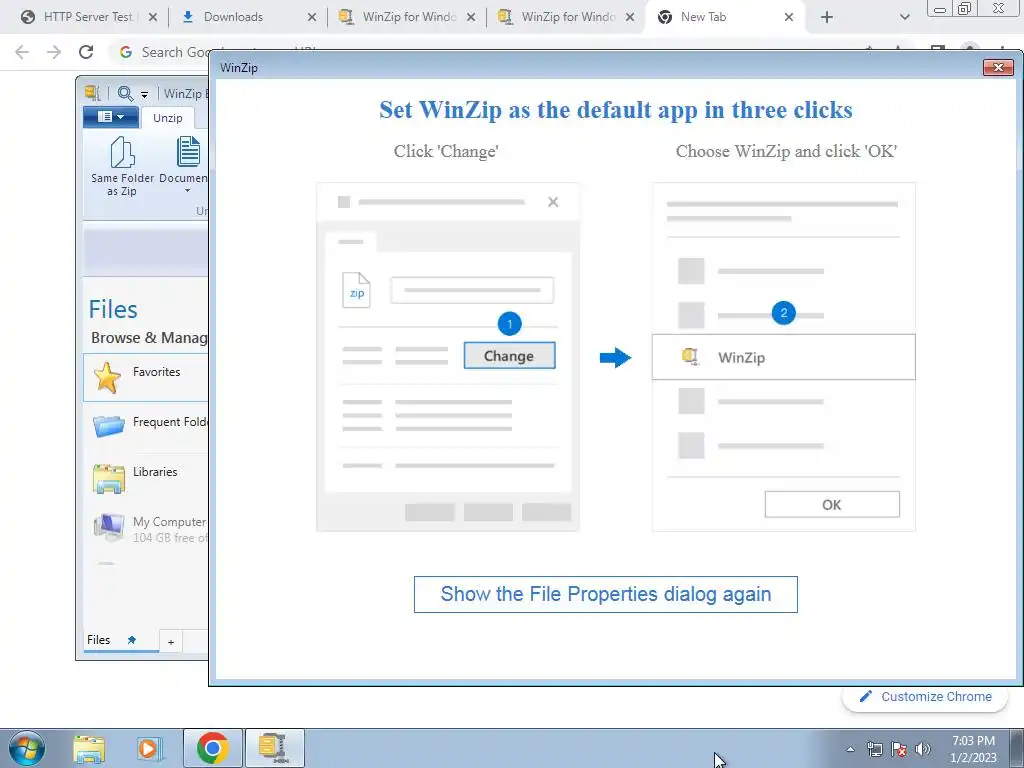Show hidden tray icons arrow
The height and width of the screenshot is (768, 1024).
point(850,749)
